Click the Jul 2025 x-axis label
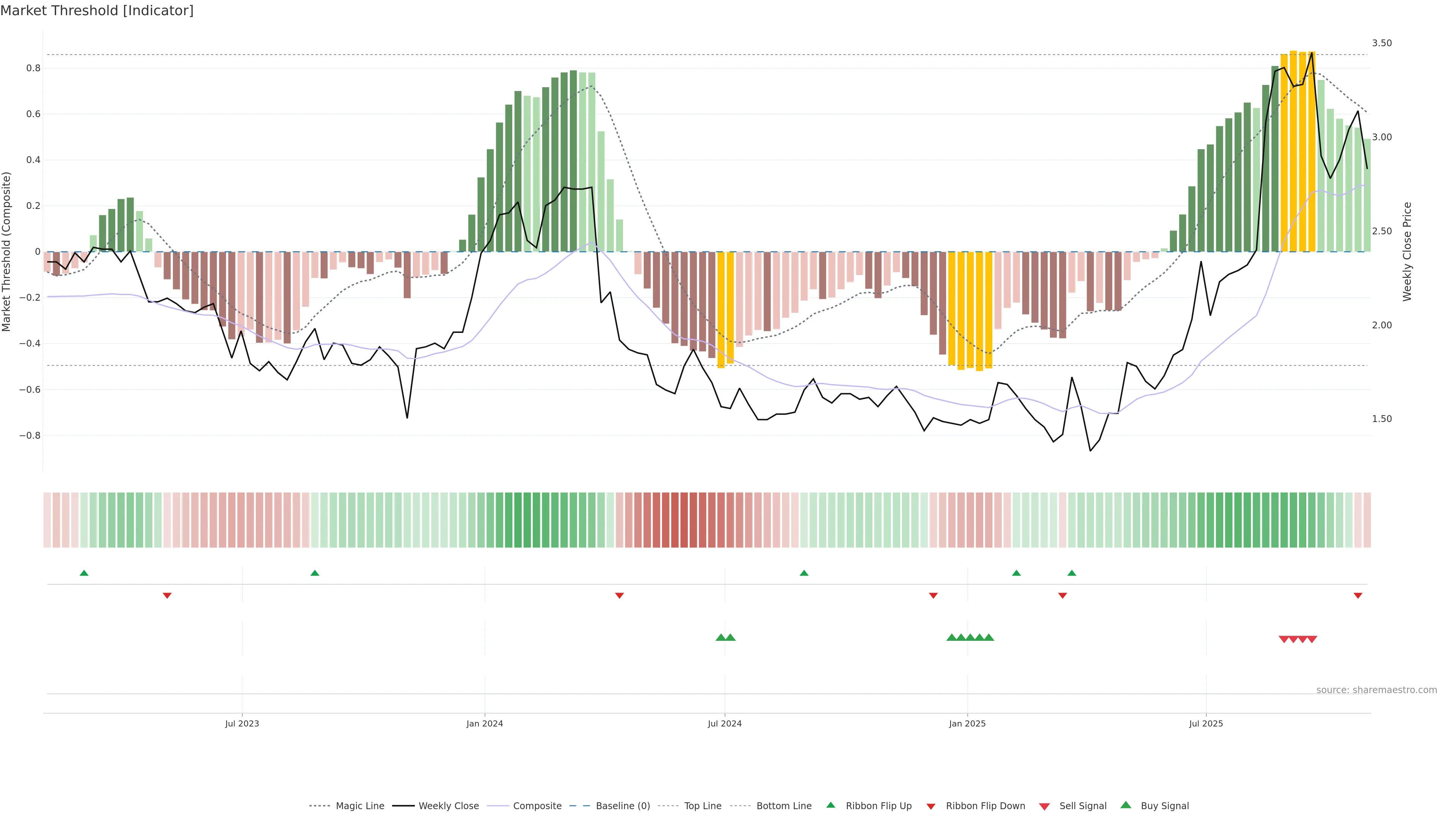This screenshot has width=1456, height=819. coord(1206,723)
